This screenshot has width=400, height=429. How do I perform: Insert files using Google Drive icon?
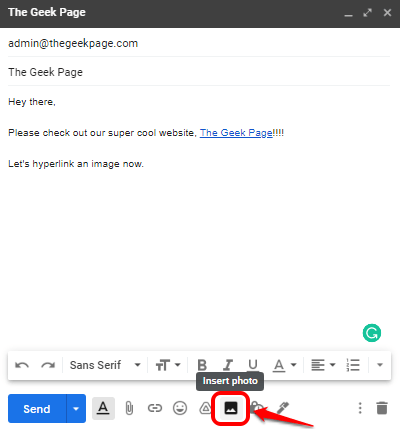(205, 408)
